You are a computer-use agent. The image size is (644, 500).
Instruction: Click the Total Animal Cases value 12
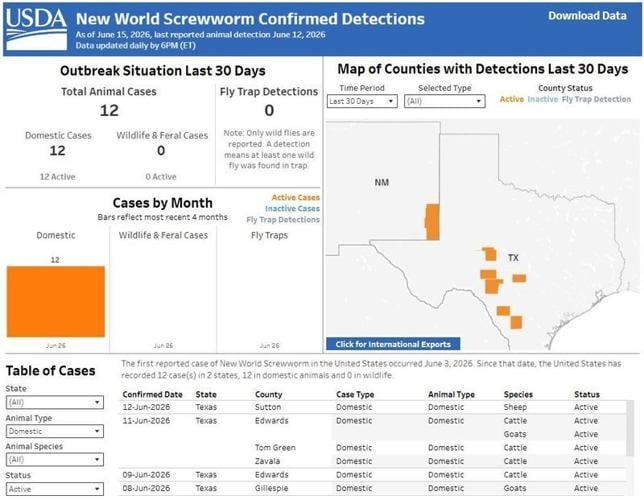click(109, 111)
